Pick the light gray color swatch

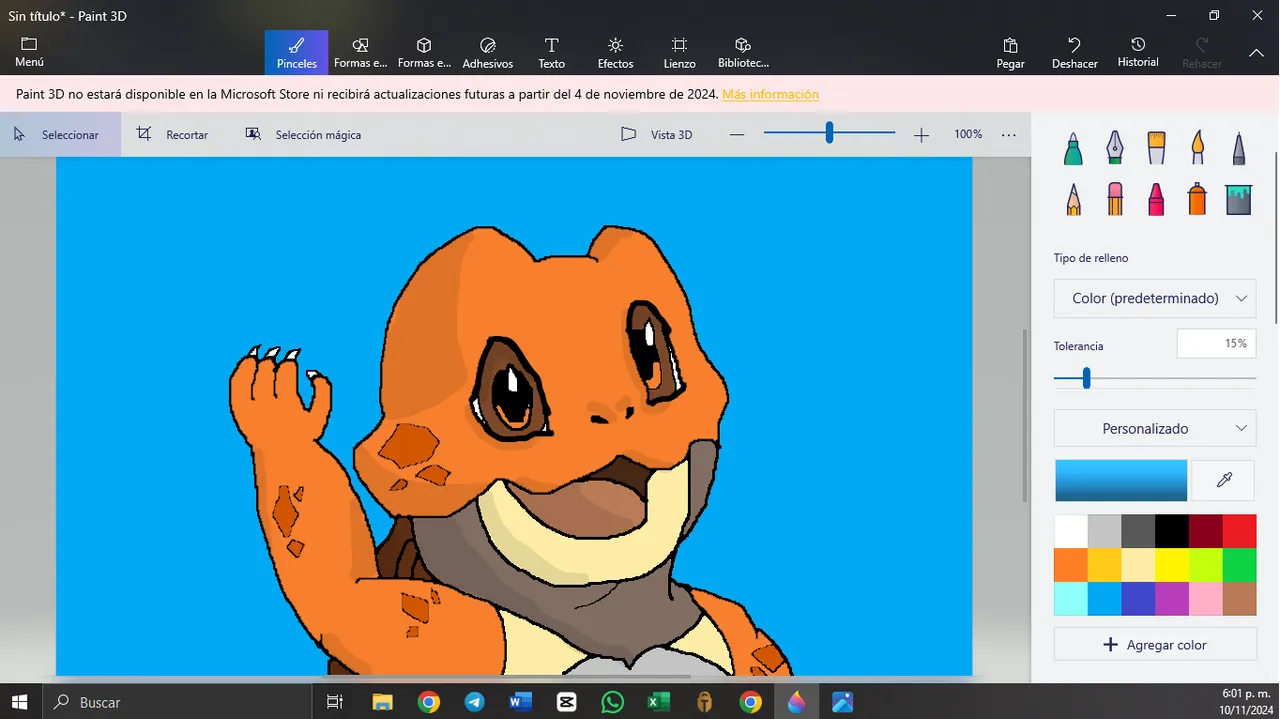click(1104, 531)
